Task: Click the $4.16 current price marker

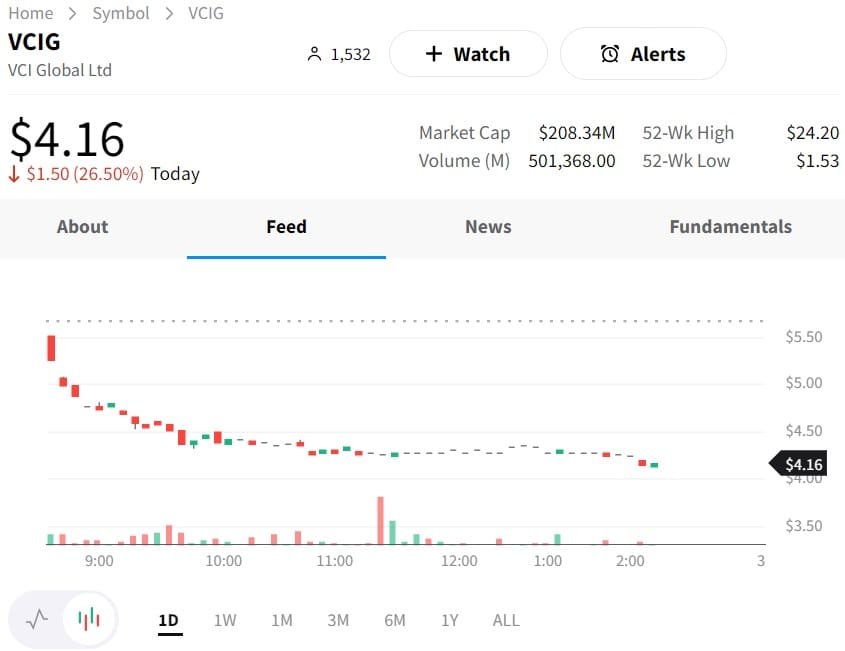Action: pyautogui.click(x=800, y=464)
